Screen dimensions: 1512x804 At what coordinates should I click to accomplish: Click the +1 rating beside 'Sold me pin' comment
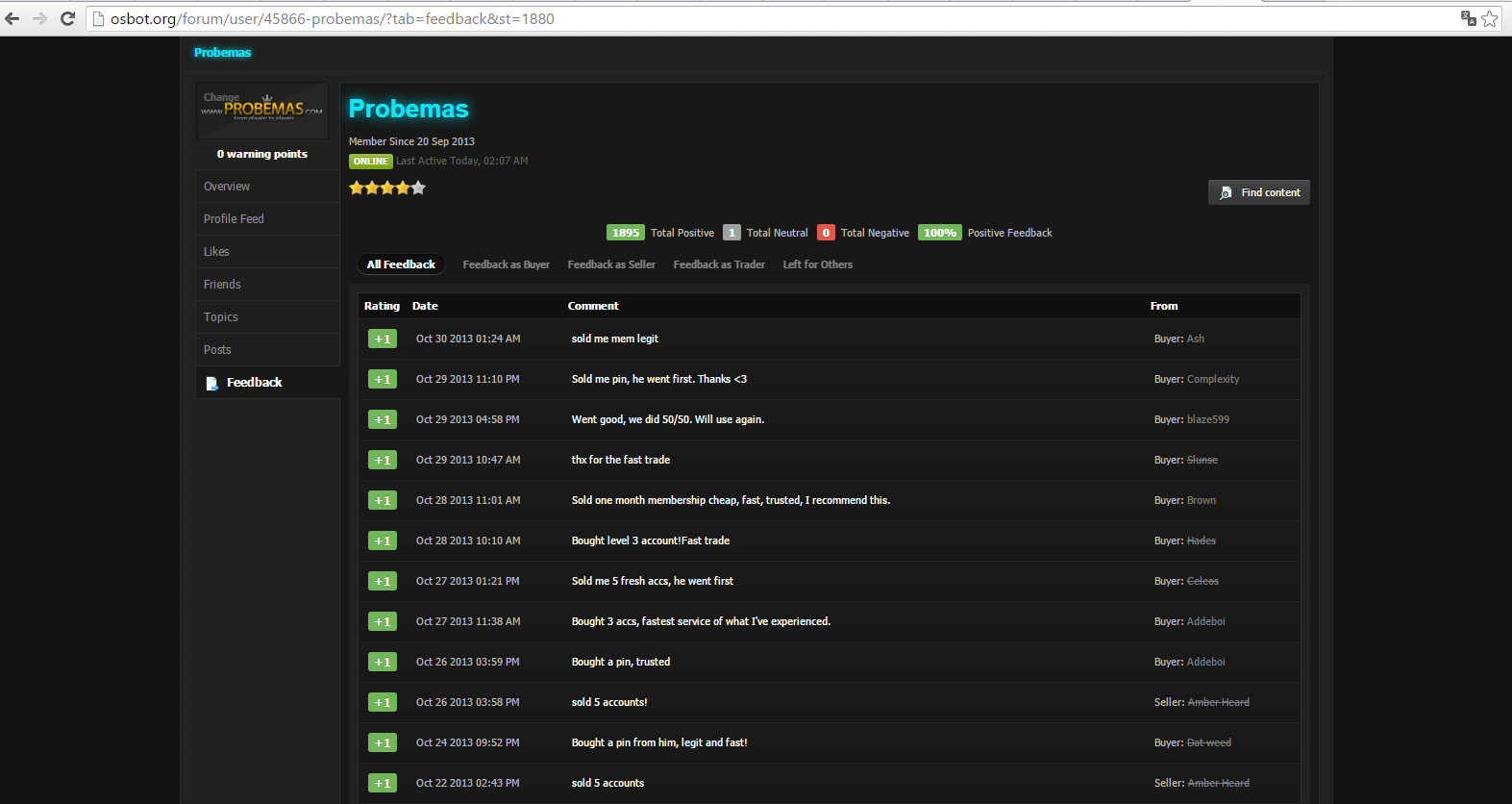pos(383,379)
